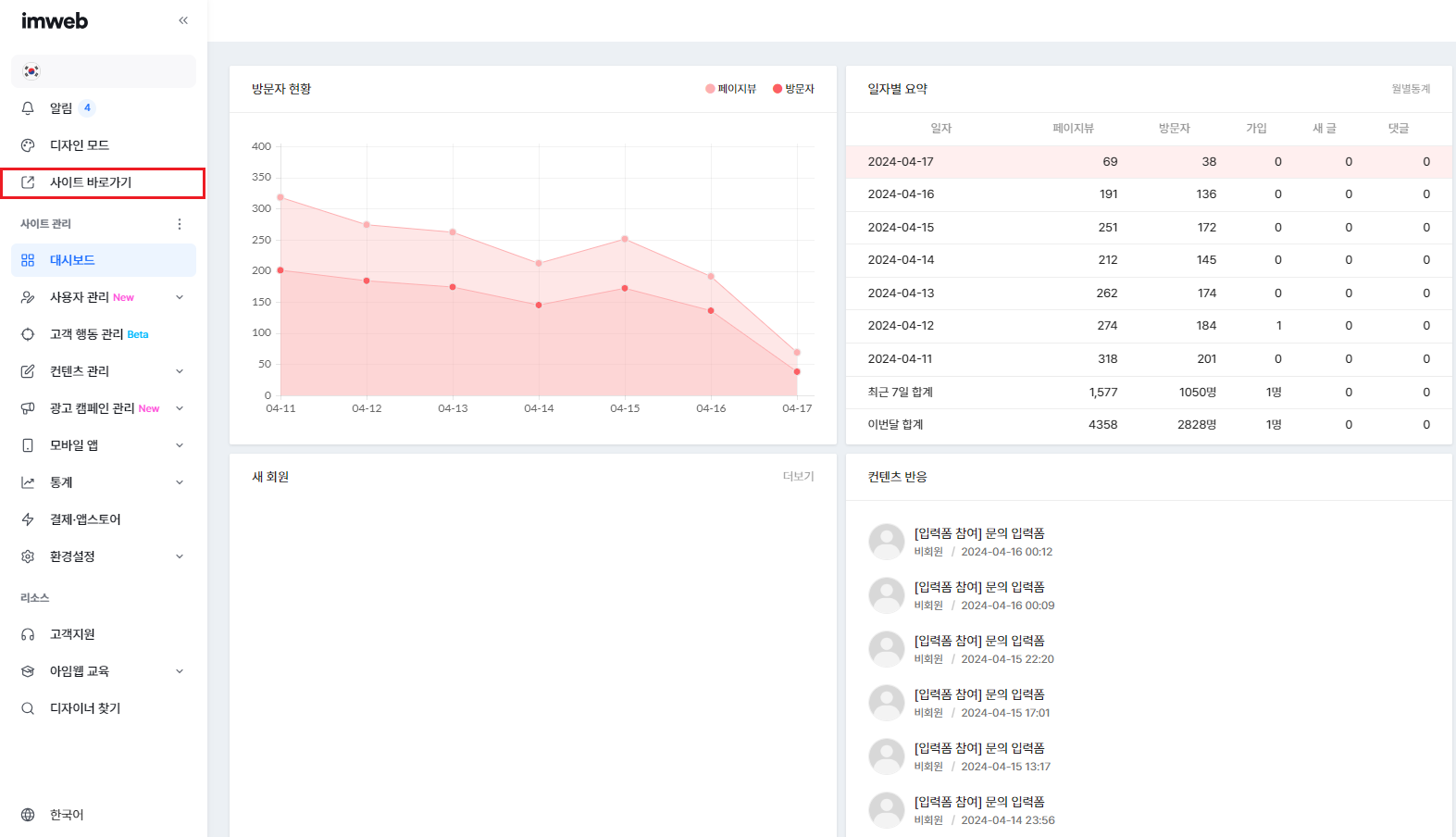Image resolution: width=1456 pixels, height=837 pixels.
Task: Select 대시보드 in the sidebar
Action: 72,260
